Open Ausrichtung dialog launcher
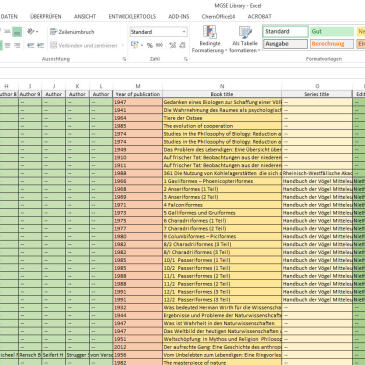 tap(124, 59)
